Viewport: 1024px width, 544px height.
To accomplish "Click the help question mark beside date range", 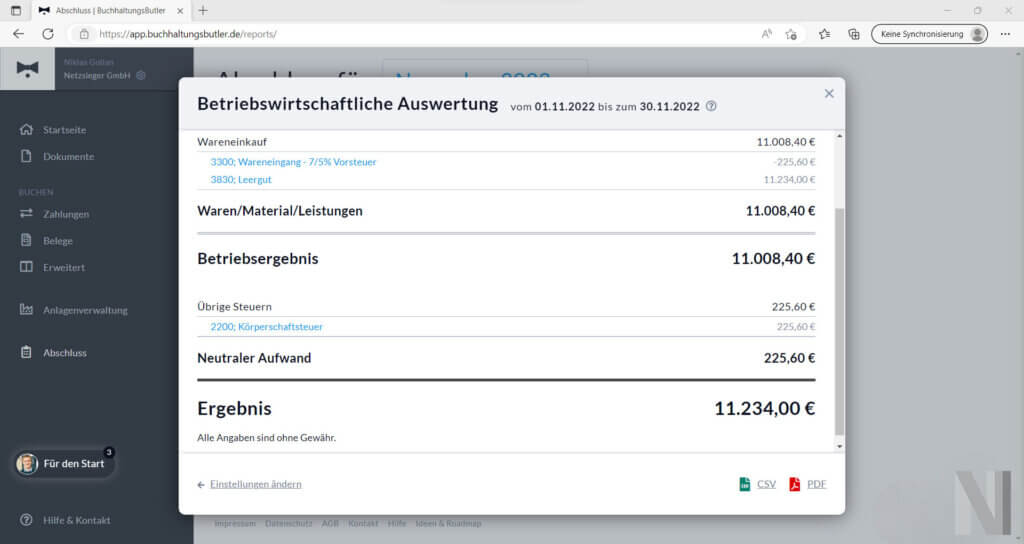I will [711, 106].
